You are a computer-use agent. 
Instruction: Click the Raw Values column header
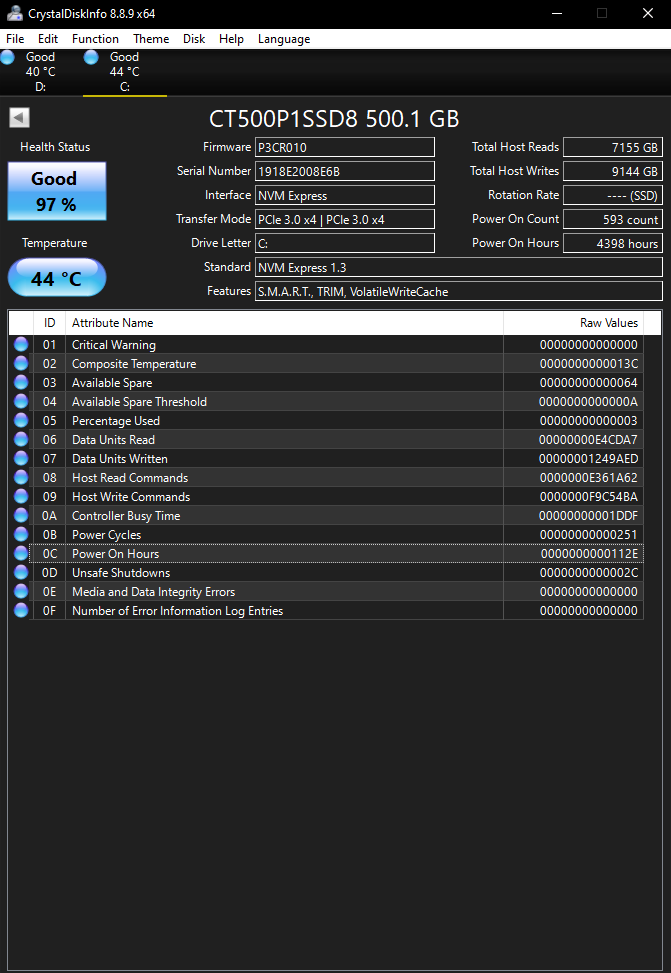coord(574,323)
